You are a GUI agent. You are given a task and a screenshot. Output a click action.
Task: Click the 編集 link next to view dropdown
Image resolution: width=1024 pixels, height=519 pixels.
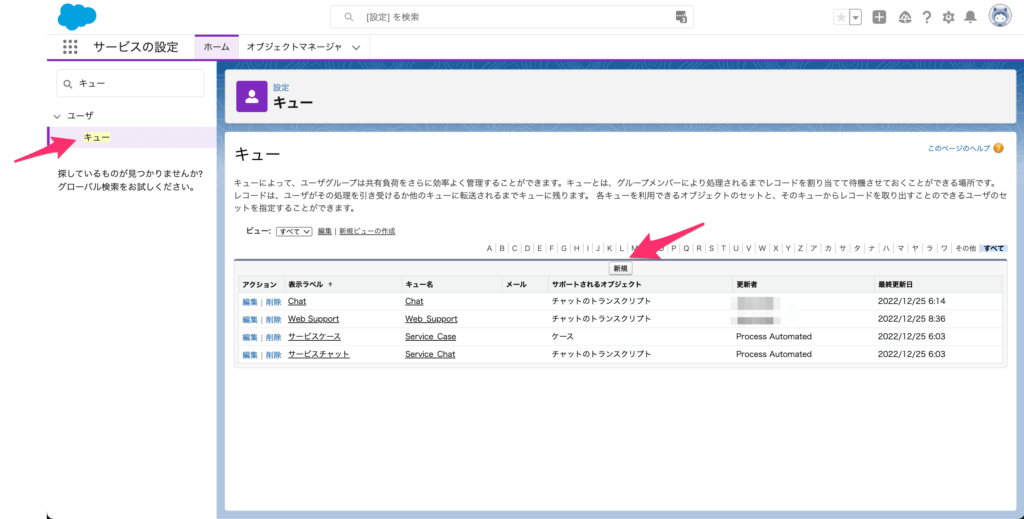coord(325,231)
